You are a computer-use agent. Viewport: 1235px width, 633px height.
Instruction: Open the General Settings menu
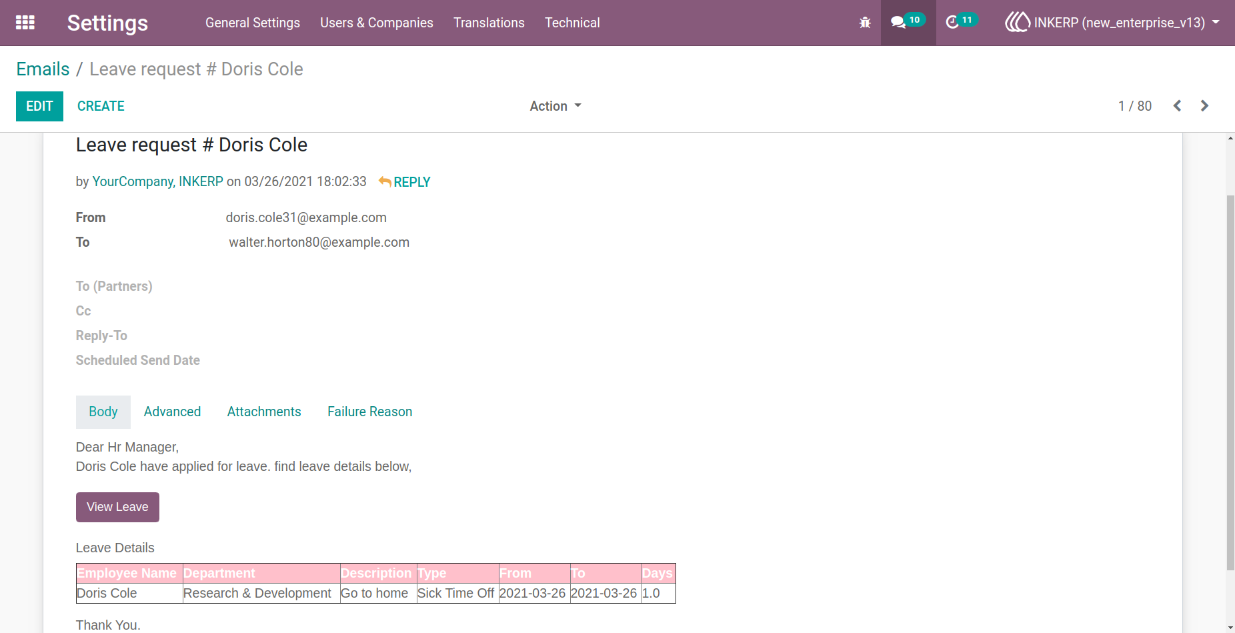point(252,22)
